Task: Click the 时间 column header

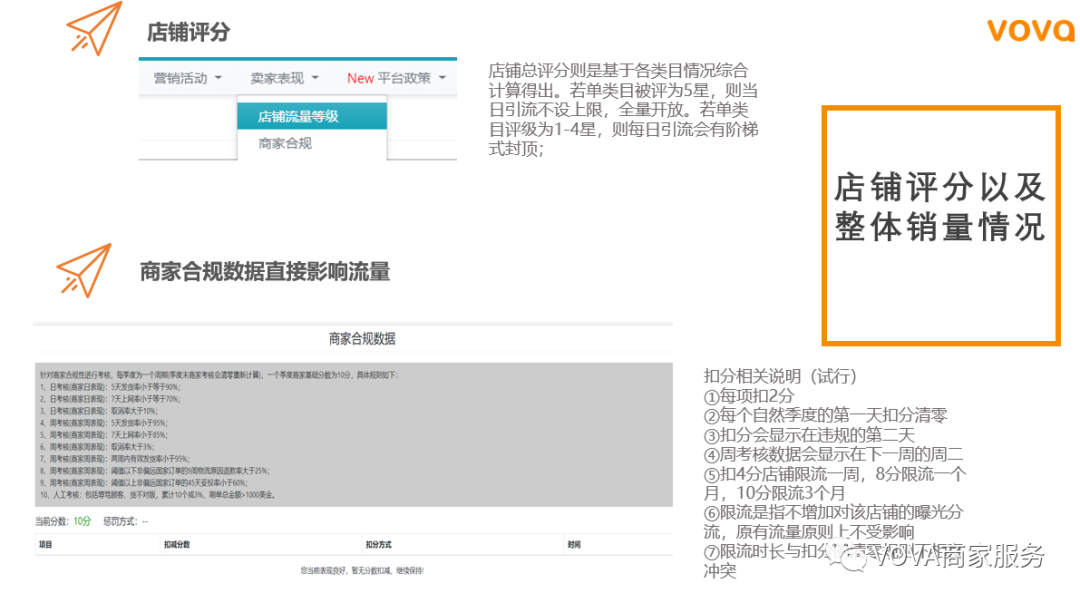Action: click(x=576, y=542)
